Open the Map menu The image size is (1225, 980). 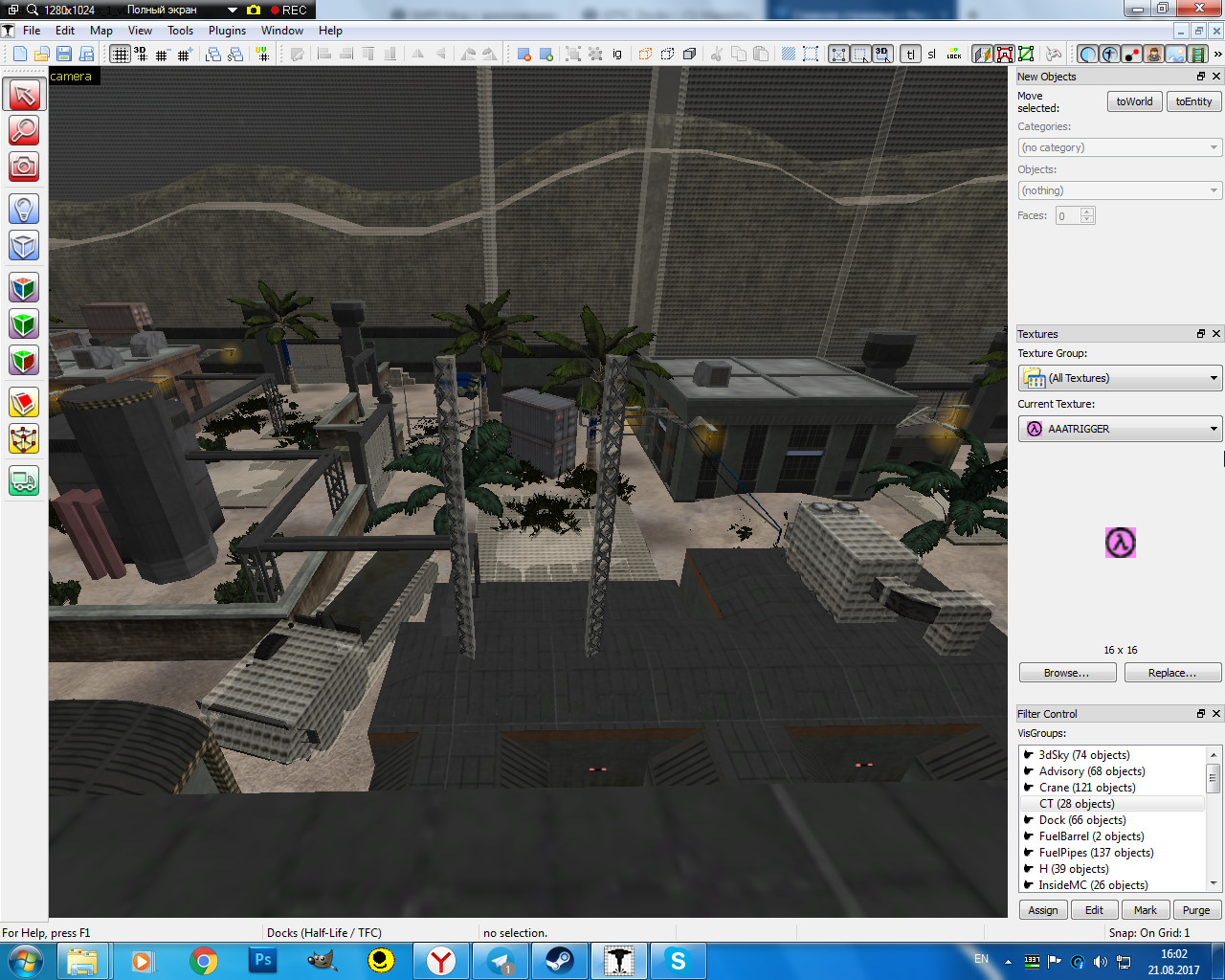tap(101, 31)
